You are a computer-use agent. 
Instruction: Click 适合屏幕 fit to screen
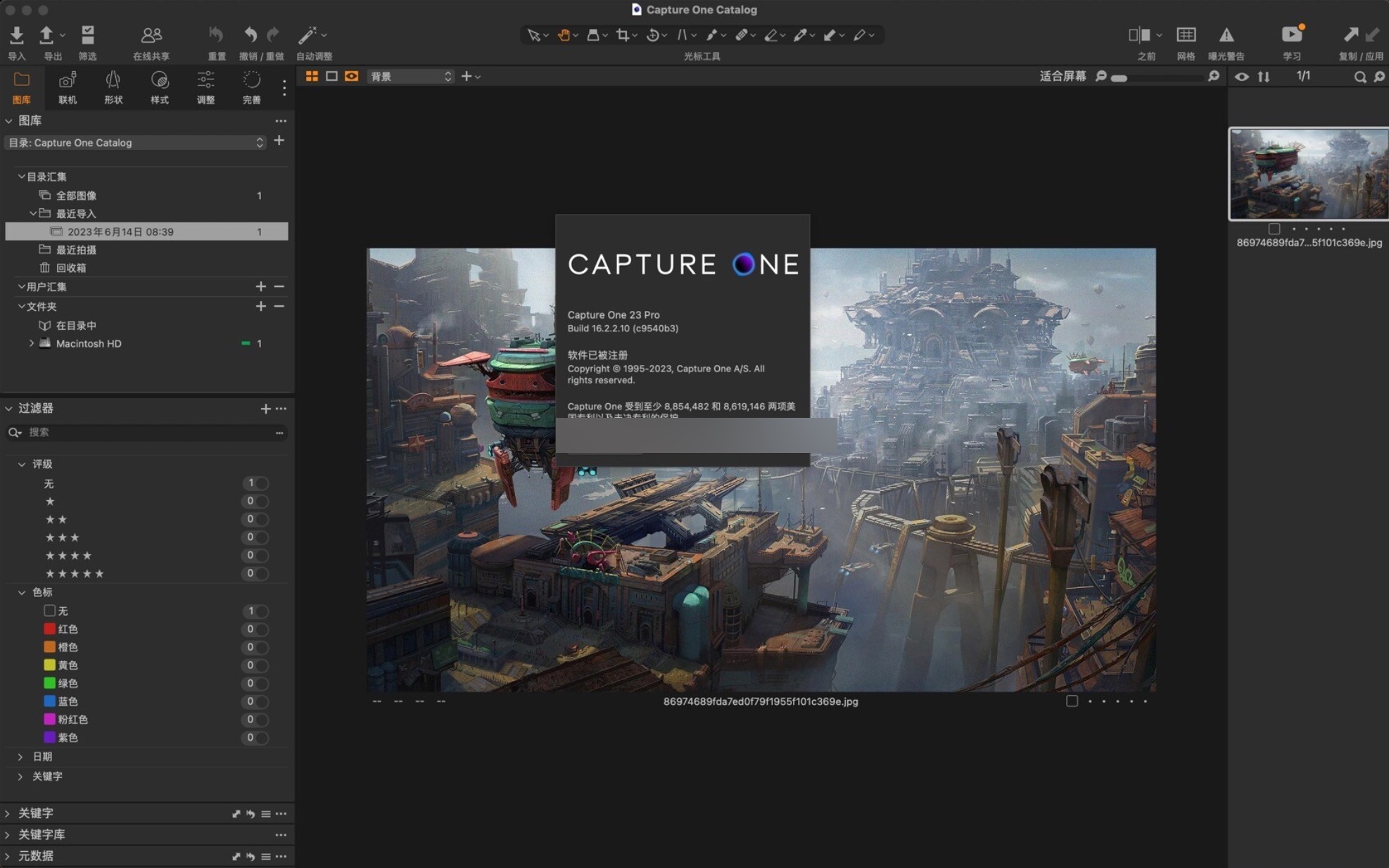tap(1063, 76)
